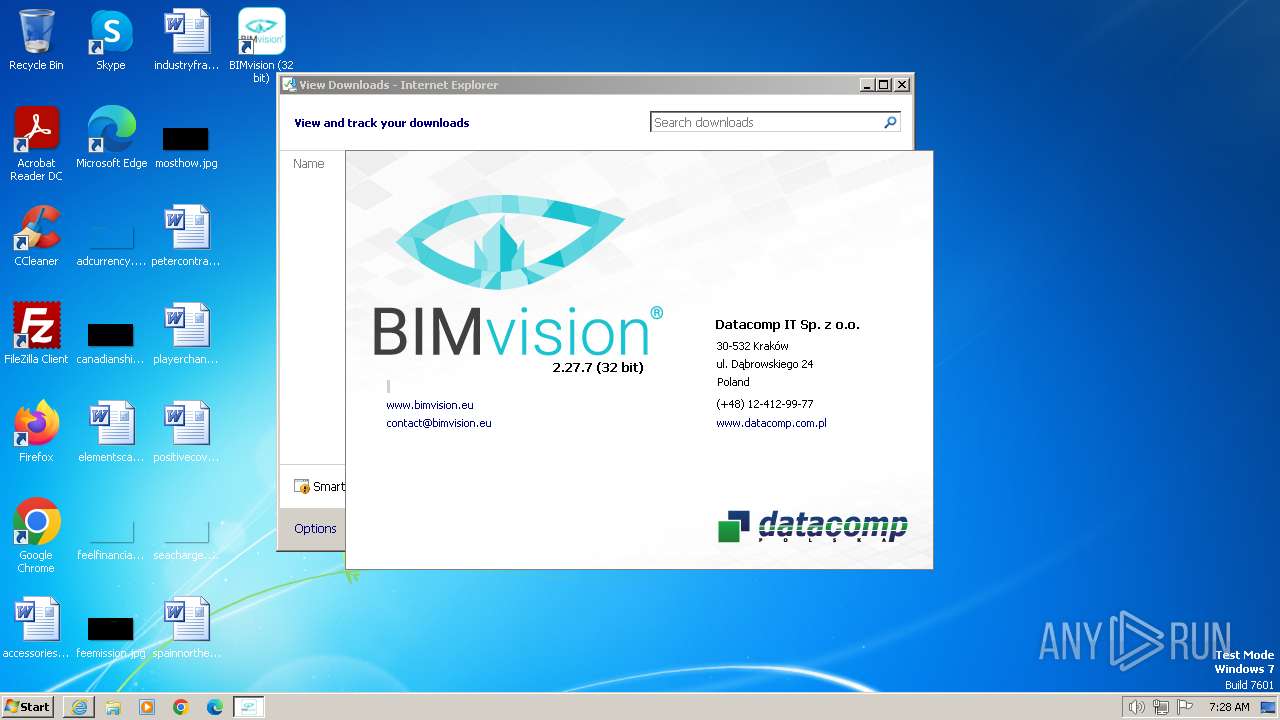The height and width of the screenshot is (720, 1280).
Task: Open the industryfra... Word document icon
Action: pos(186,40)
